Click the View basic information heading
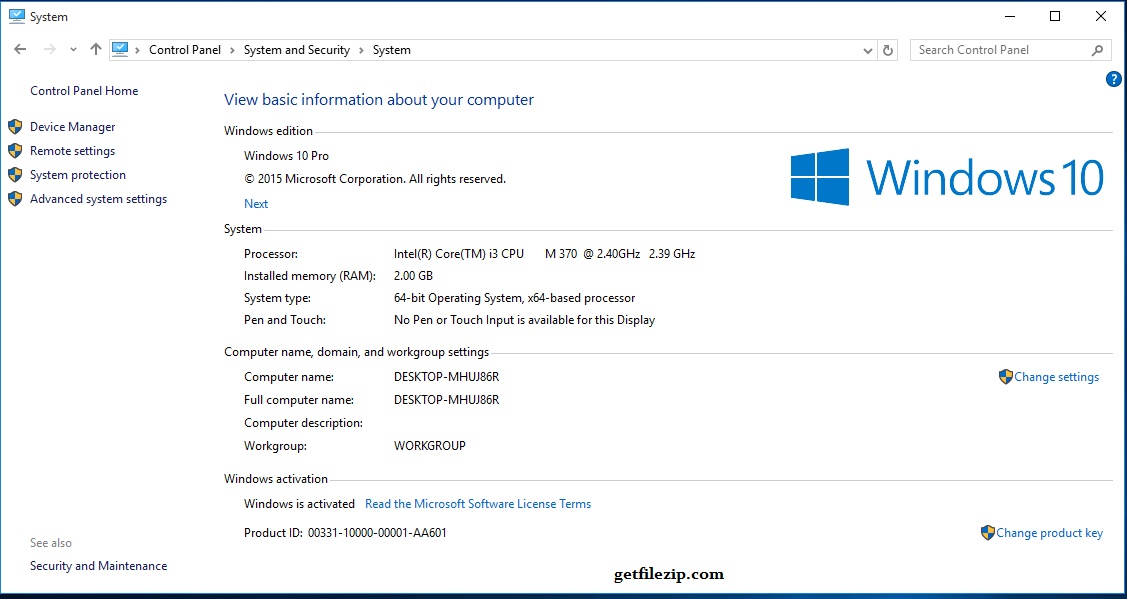This screenshot has width=1127, height=599. [x=379, y=100]
